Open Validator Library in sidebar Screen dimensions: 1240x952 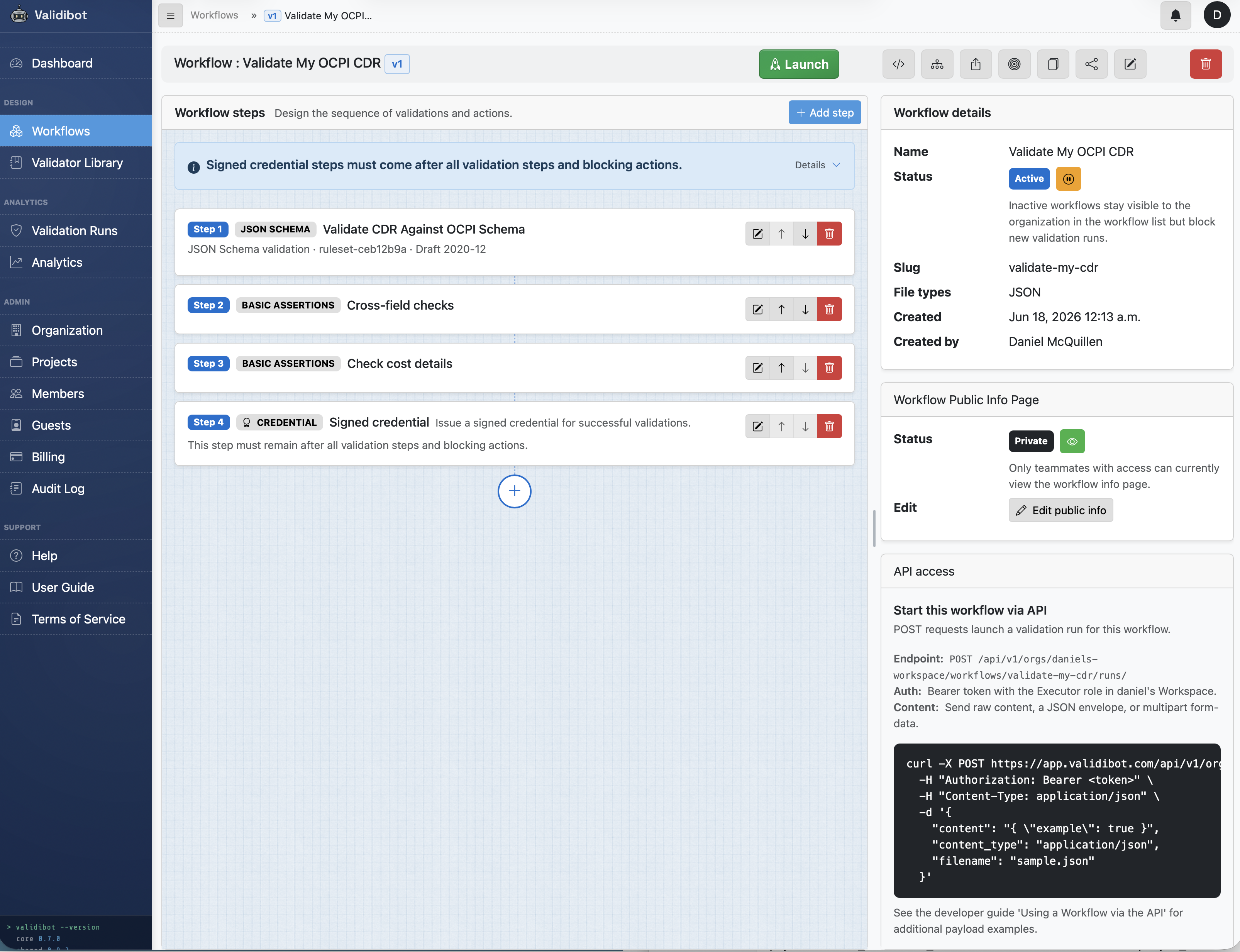click(76, 163)
